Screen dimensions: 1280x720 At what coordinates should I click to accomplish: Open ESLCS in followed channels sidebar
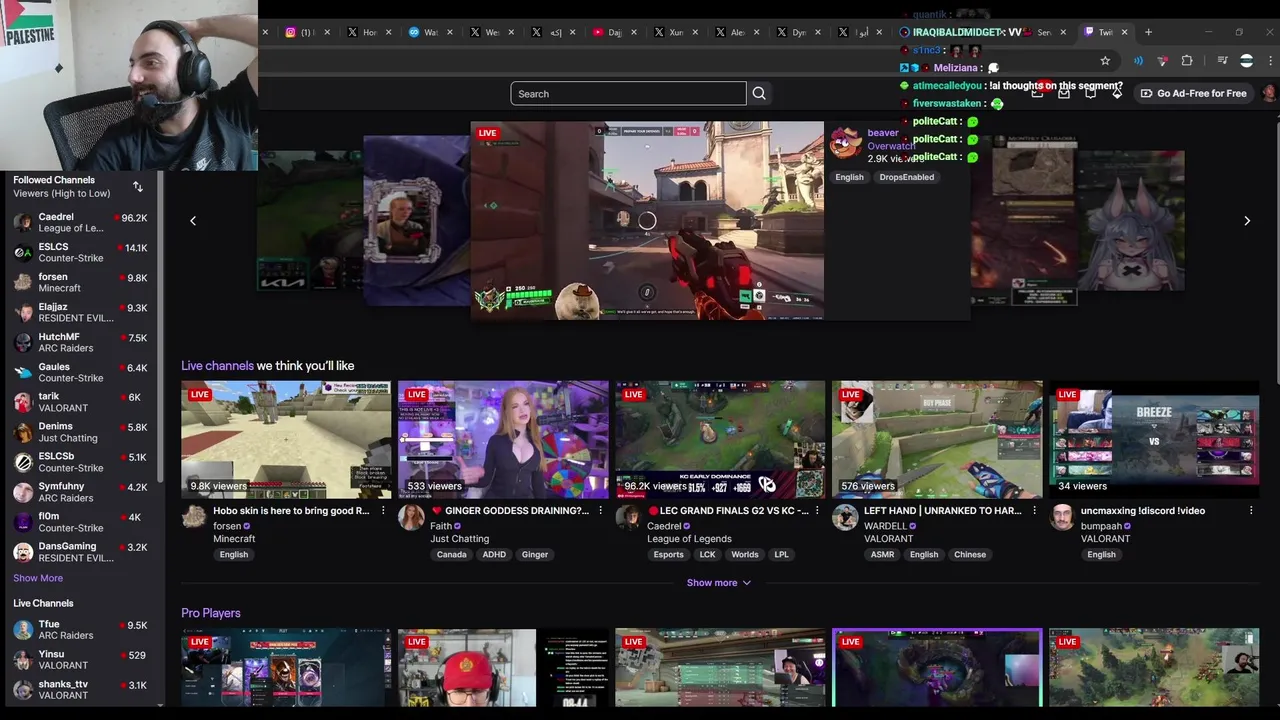(x=80, y=252)
